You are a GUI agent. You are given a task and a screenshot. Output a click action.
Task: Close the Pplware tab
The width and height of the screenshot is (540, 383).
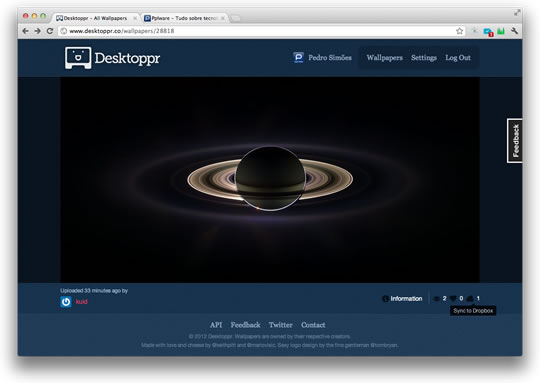pos(223,18)
